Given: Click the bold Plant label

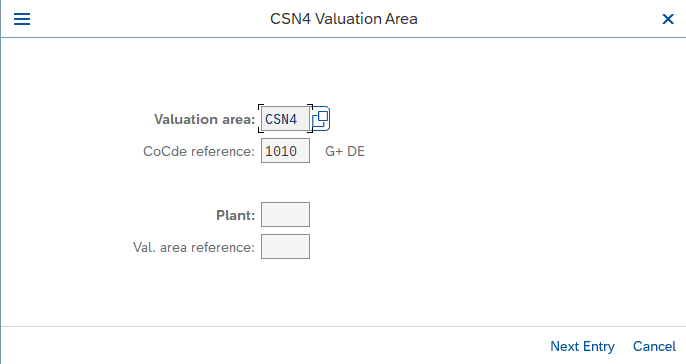Looking at the screenshot, I should coord(235,215).
